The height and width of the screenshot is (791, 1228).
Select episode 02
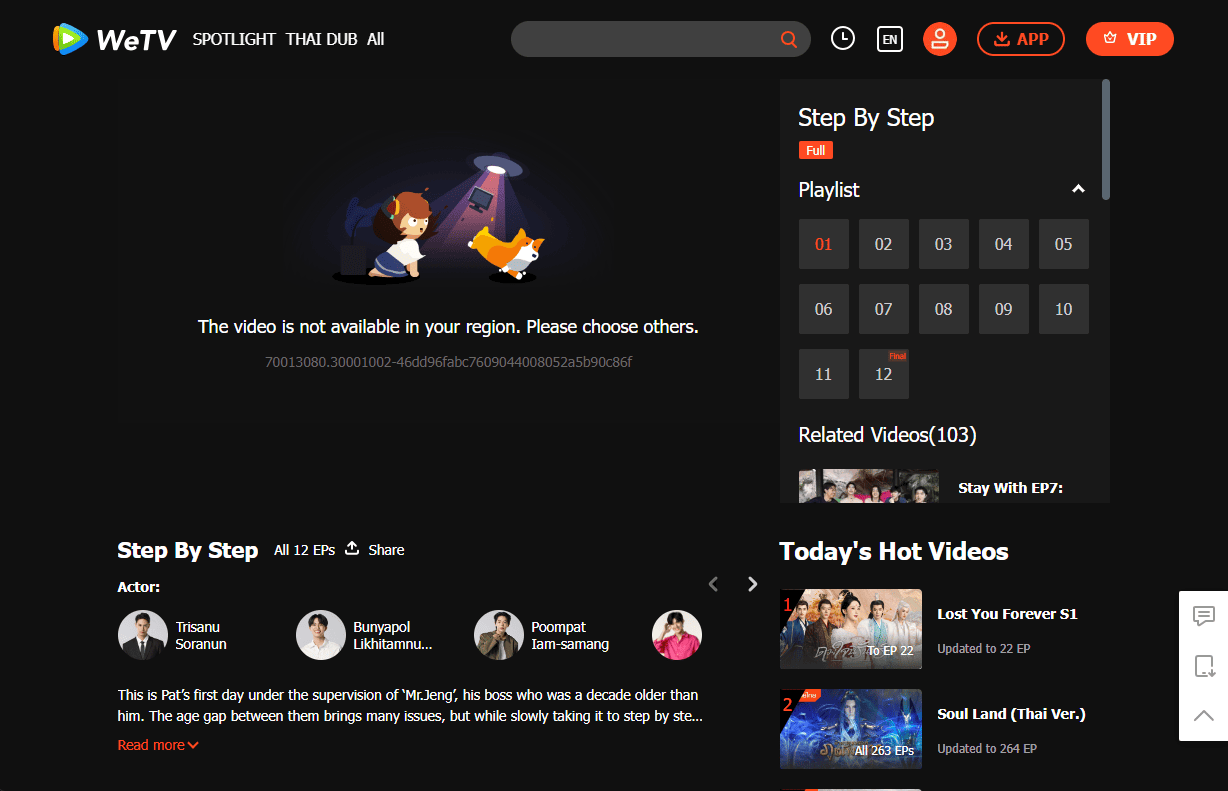click(x=884, y=244)
